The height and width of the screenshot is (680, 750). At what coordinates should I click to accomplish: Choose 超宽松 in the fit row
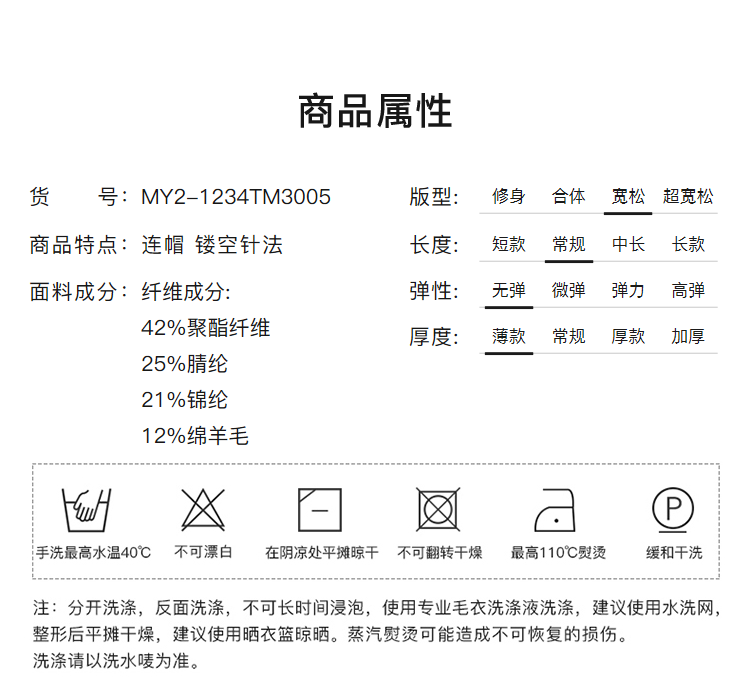pos(688,197)
